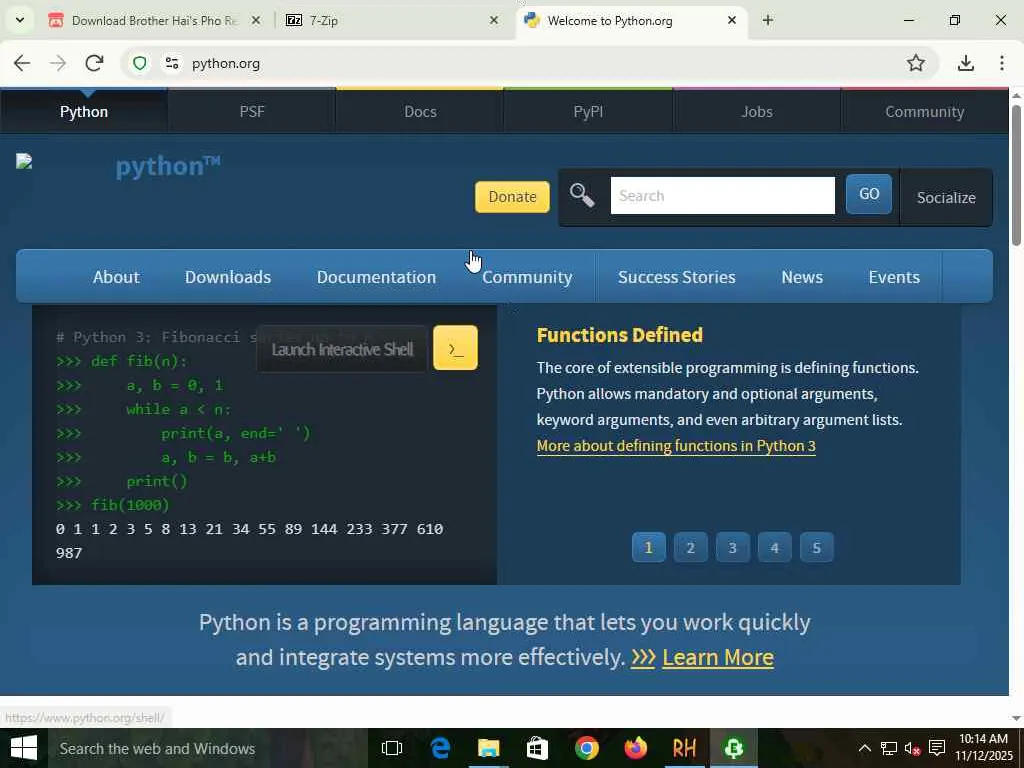Viewport: 1024px width, 768px height.
Task: Open the shield security icon in address bar
Action: [x=139, y=63]
